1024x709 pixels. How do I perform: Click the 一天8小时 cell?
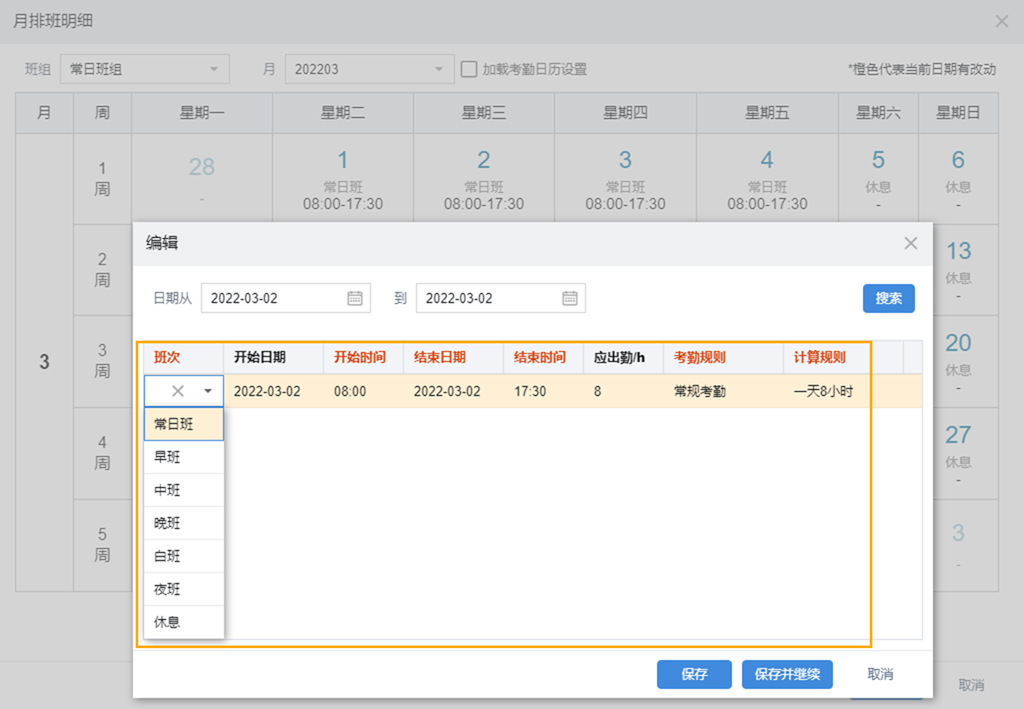point(824,392)
